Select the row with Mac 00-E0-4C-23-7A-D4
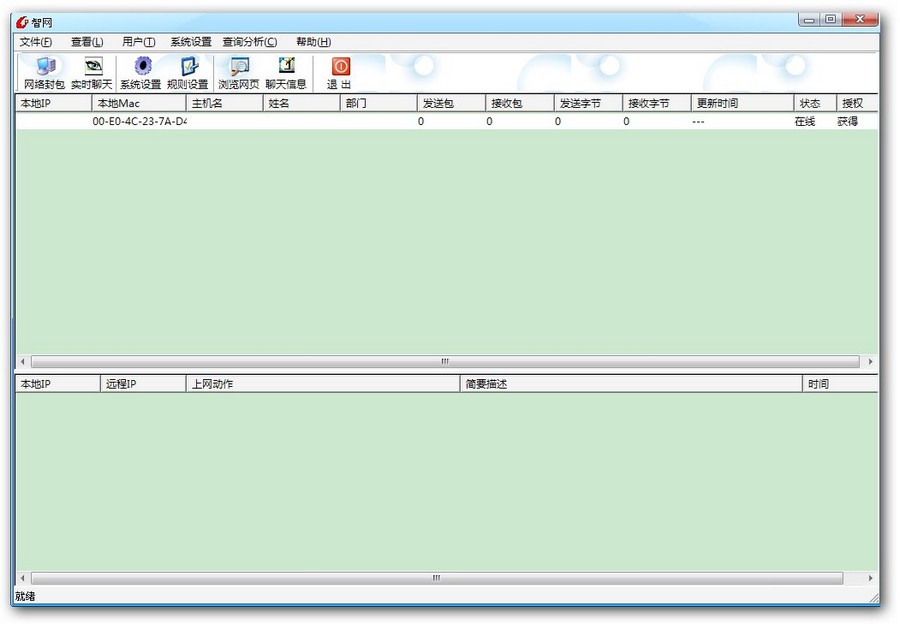This screenshot has width=900, height=624. pyautogui.click(x=447, y=121)
